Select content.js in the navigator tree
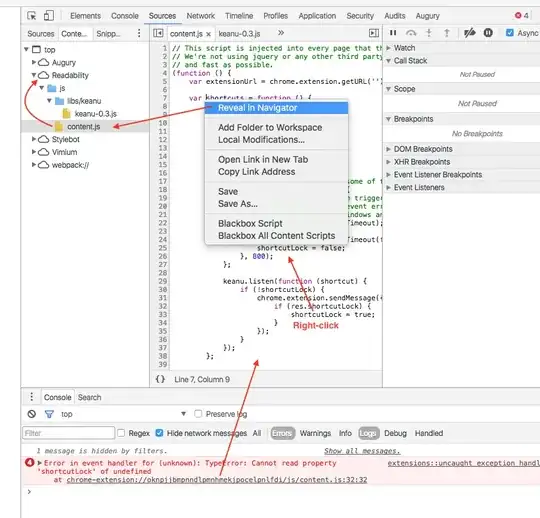This screenshot has height=518, width=540. pos(84,127)
